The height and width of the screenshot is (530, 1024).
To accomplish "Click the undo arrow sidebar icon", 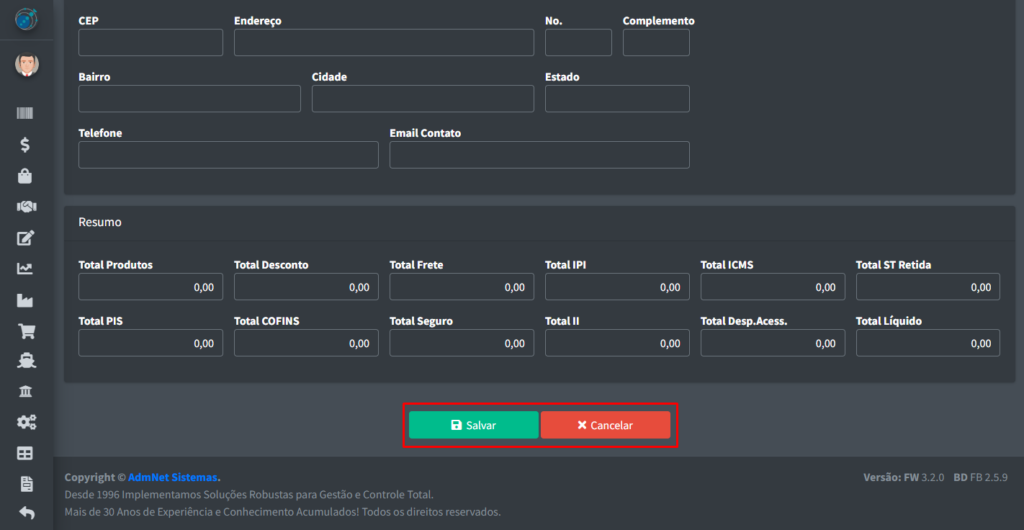I will (x=26, y=513).
